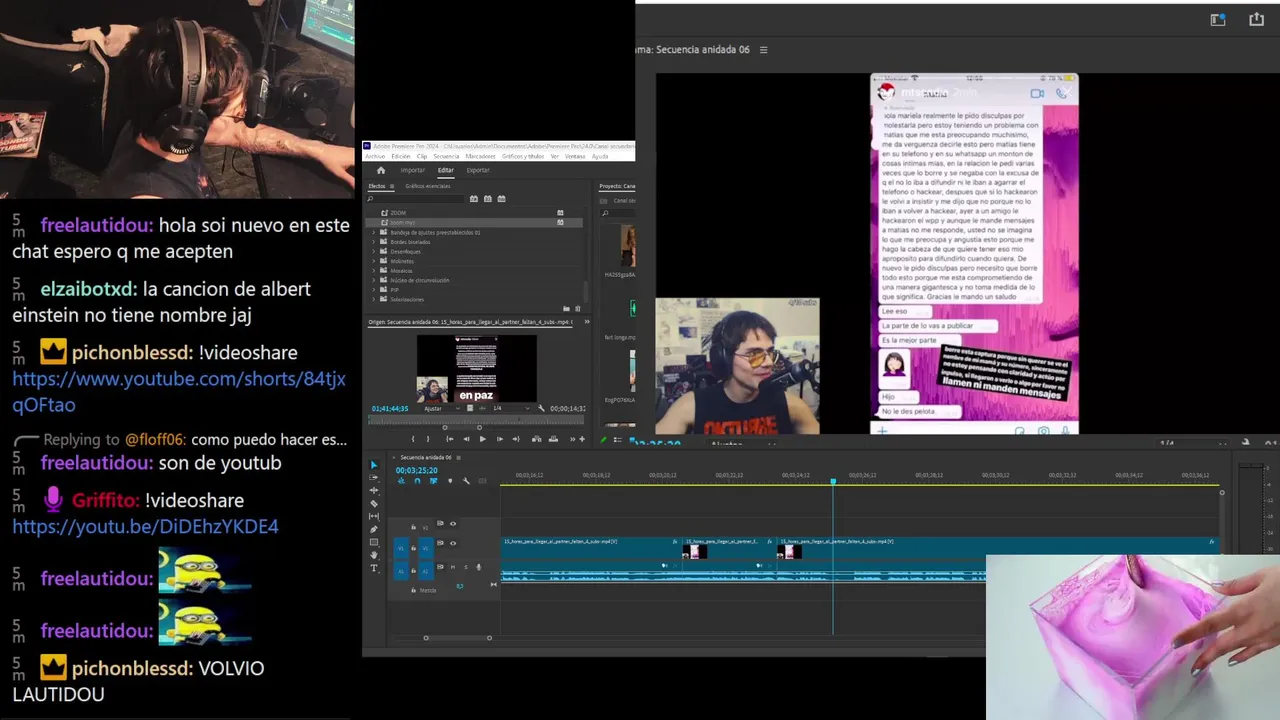This screenshot has height=720, width=1280.
Task: Hide track V2 output eye
Action: tap(453, 524)
